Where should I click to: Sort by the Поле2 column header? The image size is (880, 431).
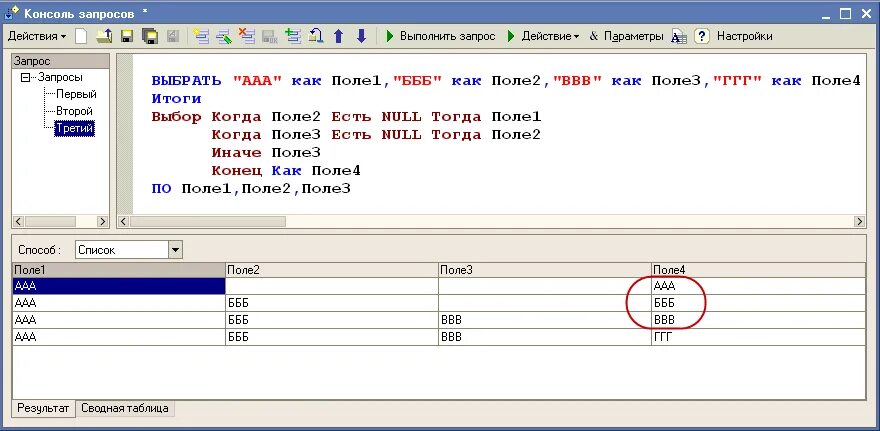pos(332,270)
